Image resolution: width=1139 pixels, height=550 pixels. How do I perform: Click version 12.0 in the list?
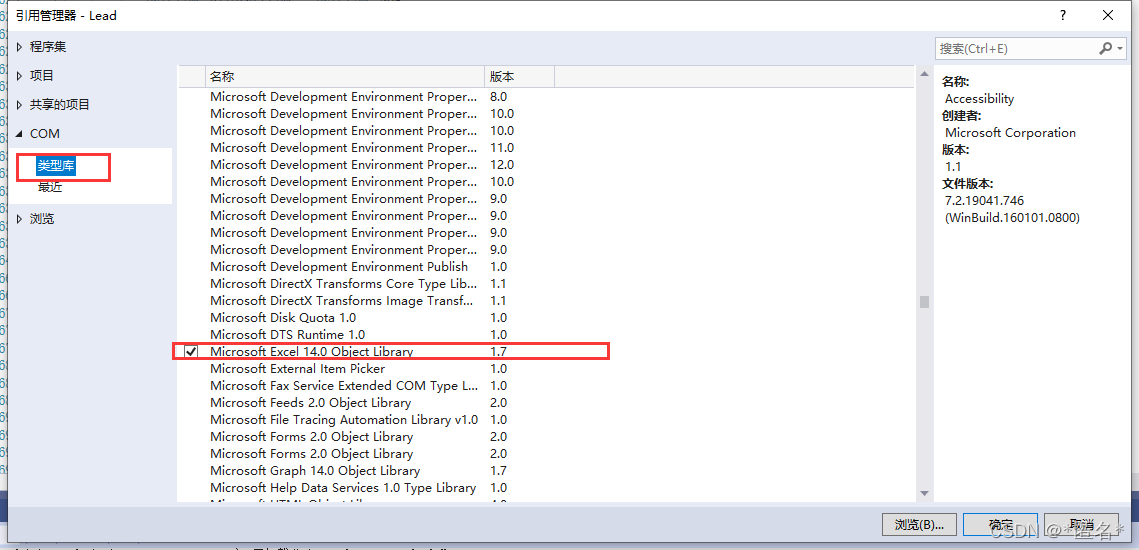501,164
